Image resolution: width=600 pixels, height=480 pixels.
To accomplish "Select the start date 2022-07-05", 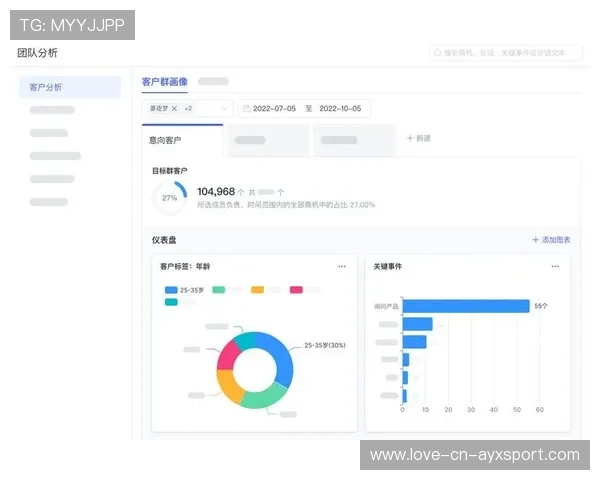I will click(x=274, y=109).
